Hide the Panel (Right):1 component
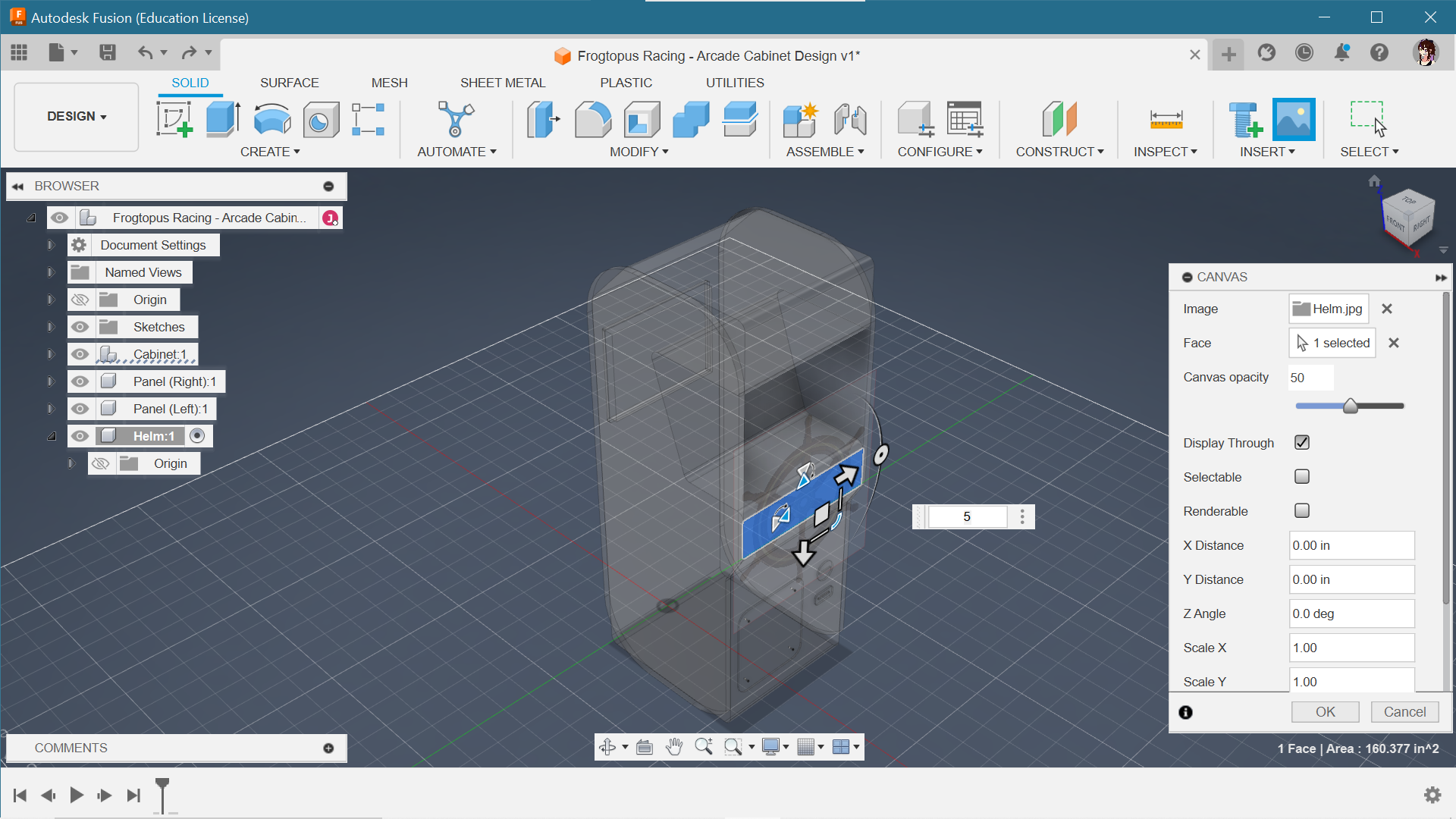This screenshot has height=819, width=1456. tap(80, 381)
